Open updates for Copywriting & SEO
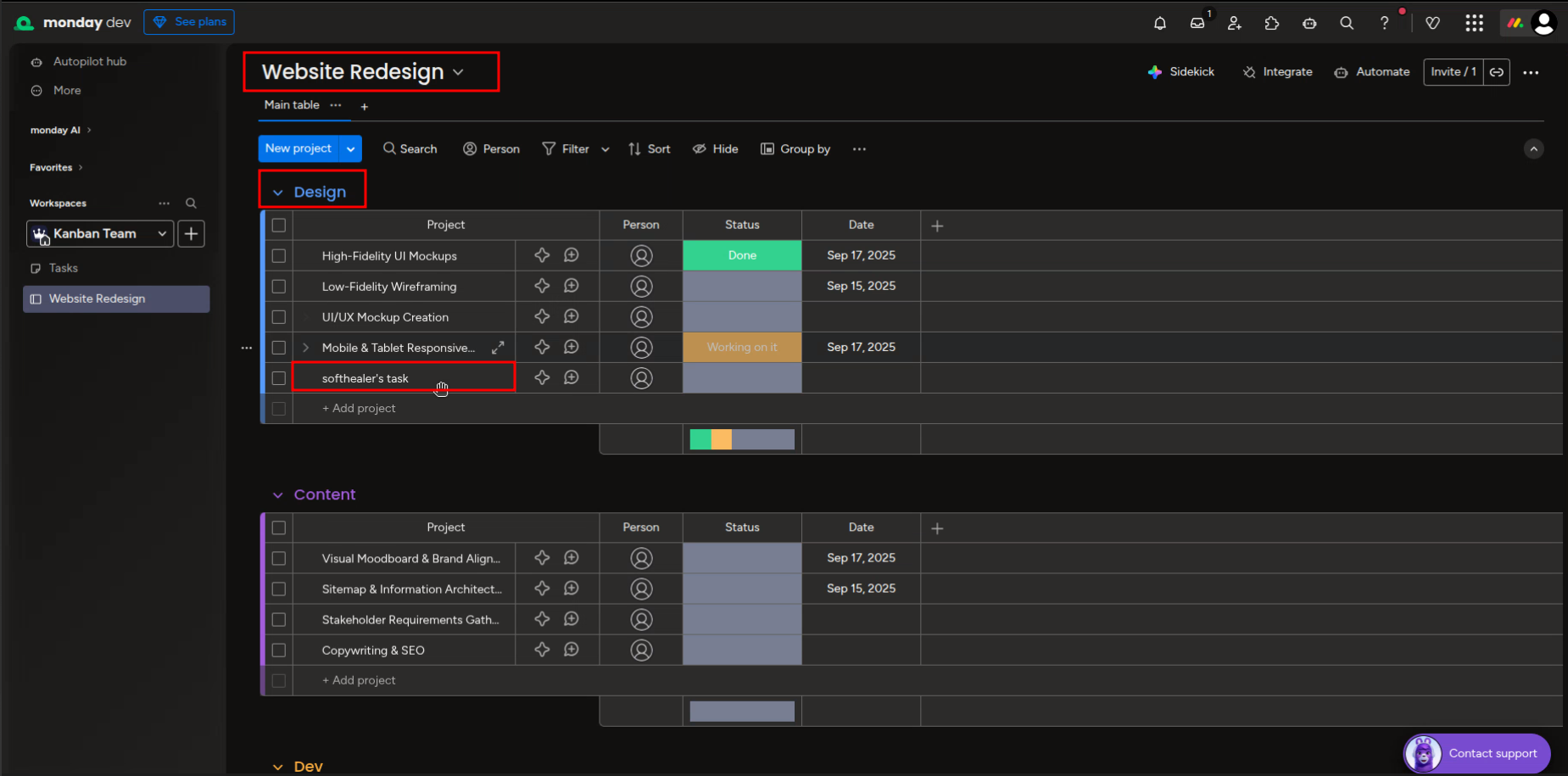The height and width of the screenshot is (776, 1568). click(x=572, y=650)
